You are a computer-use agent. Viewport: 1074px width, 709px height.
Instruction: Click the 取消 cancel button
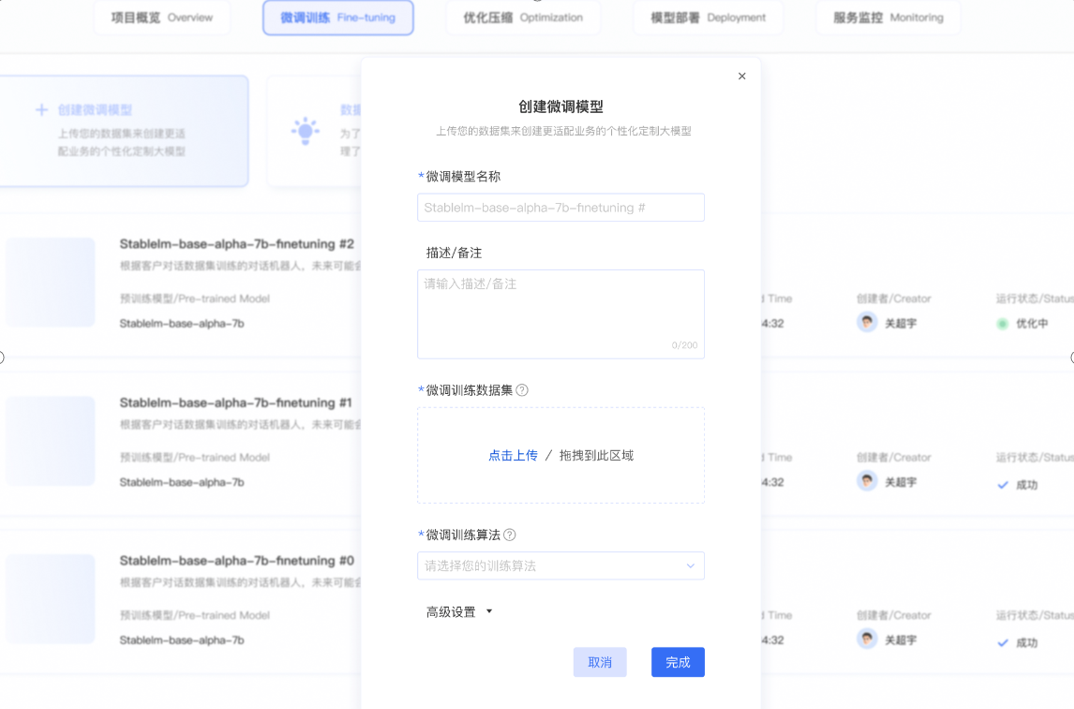click(600, 662)
